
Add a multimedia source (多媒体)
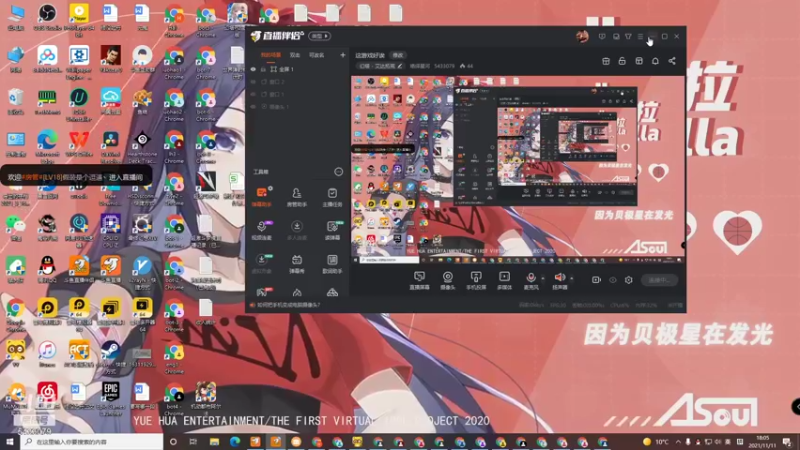tap(504, 280)
